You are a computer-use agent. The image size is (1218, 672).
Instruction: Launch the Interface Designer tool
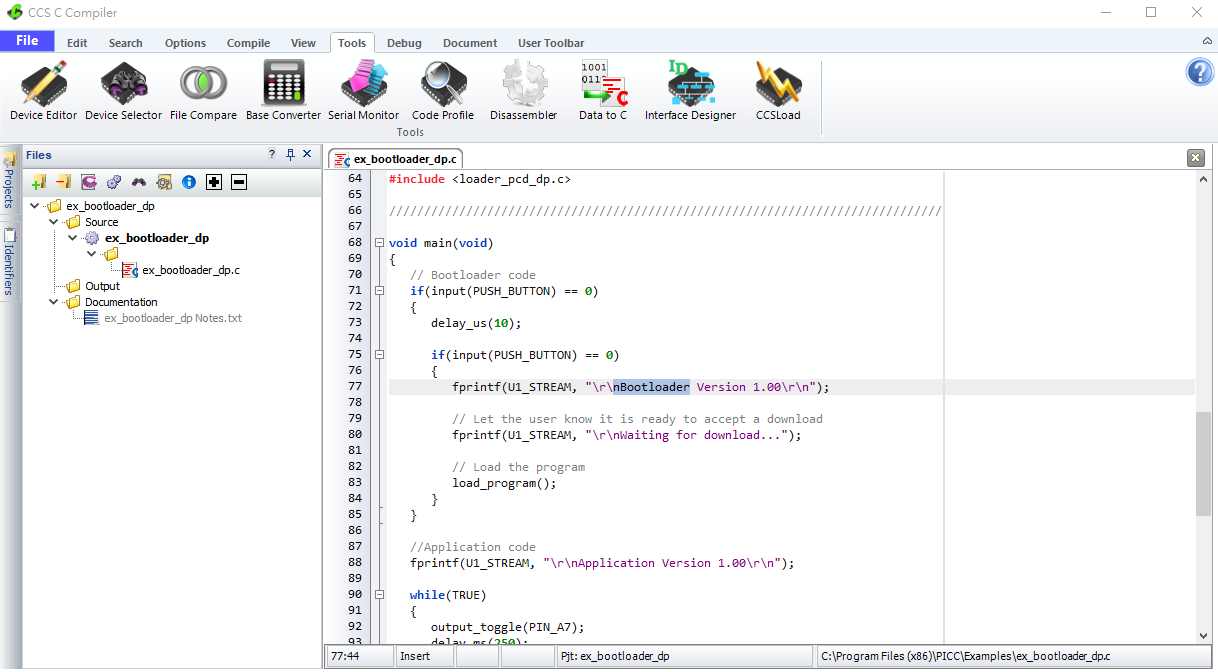(x=690, y=92)
